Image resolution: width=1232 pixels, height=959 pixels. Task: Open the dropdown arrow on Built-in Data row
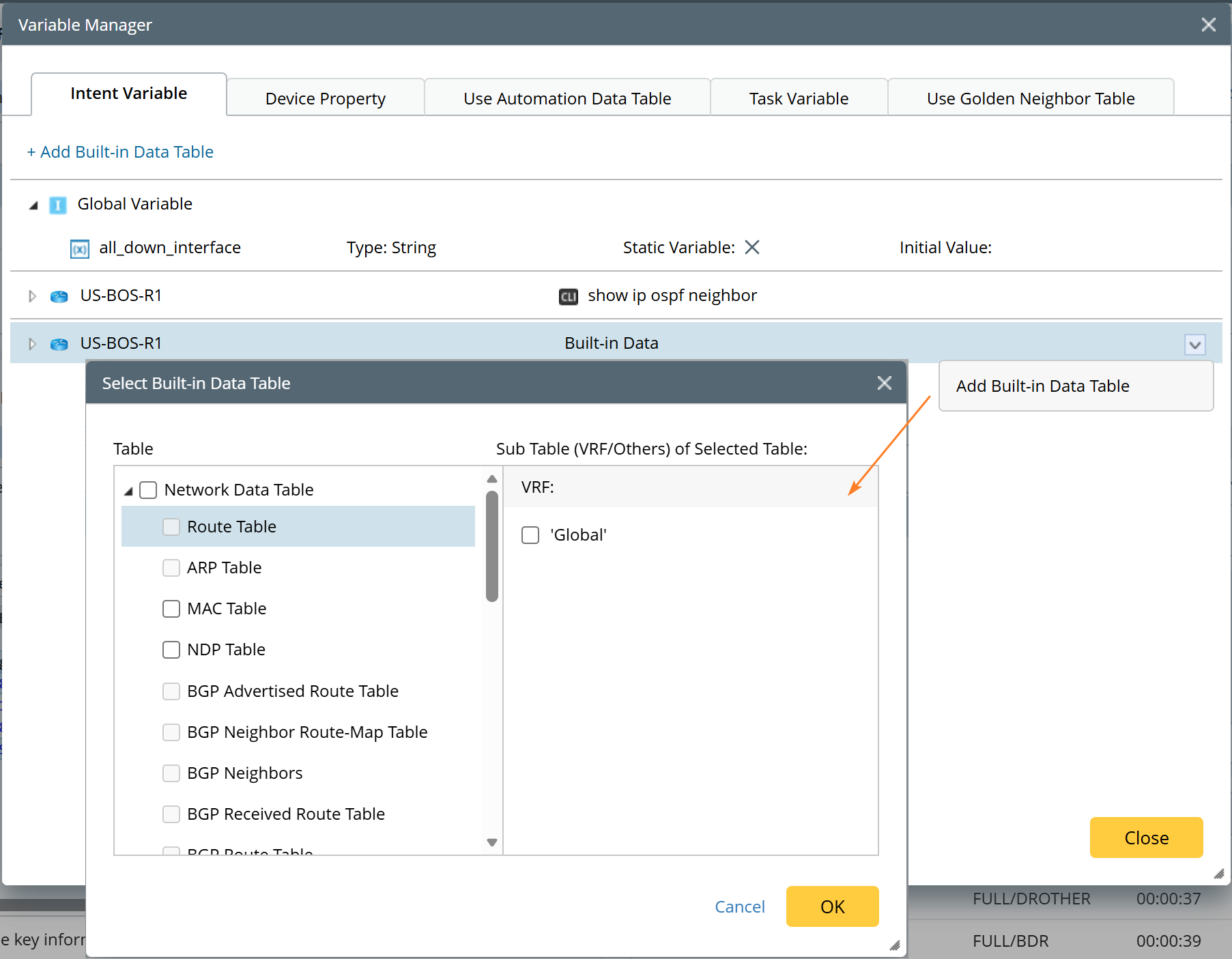pyautogui.click(x=1194, y=344)
